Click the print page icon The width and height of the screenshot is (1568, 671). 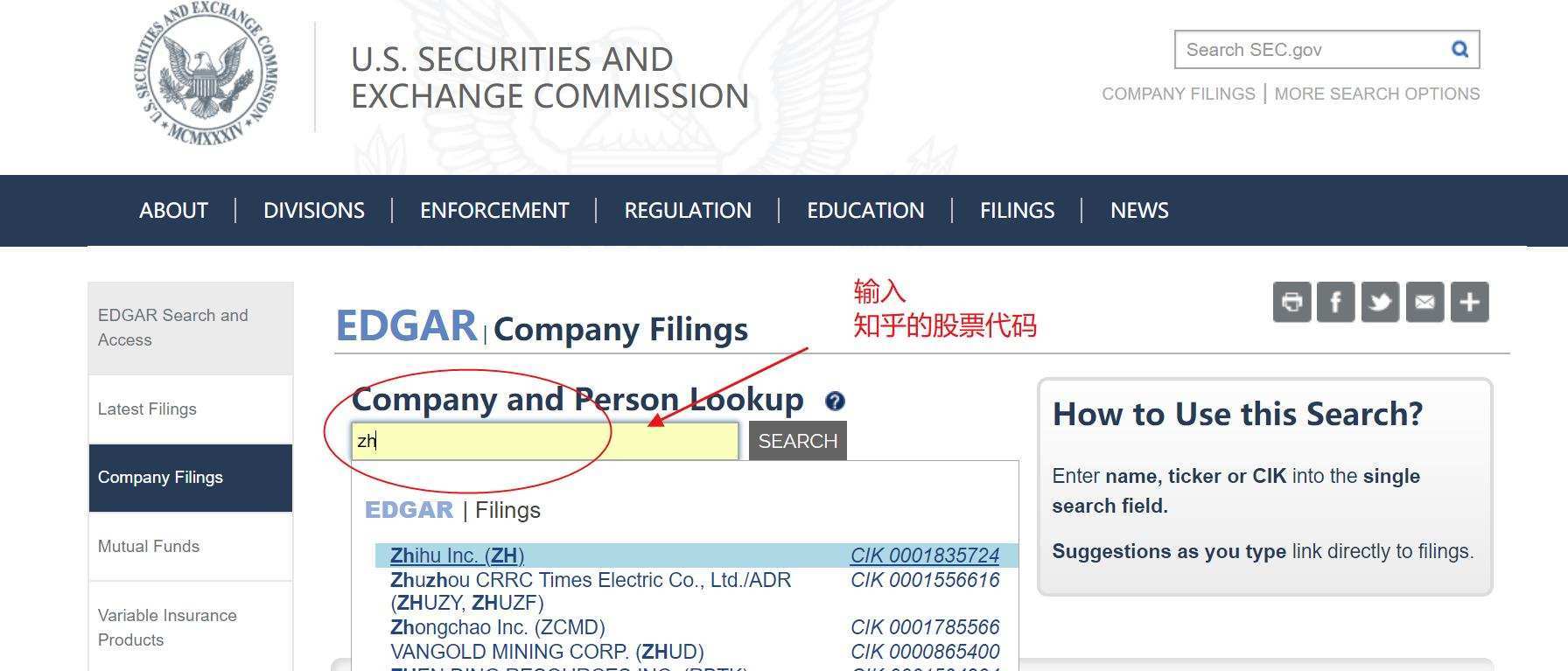tap(1291, 303)
